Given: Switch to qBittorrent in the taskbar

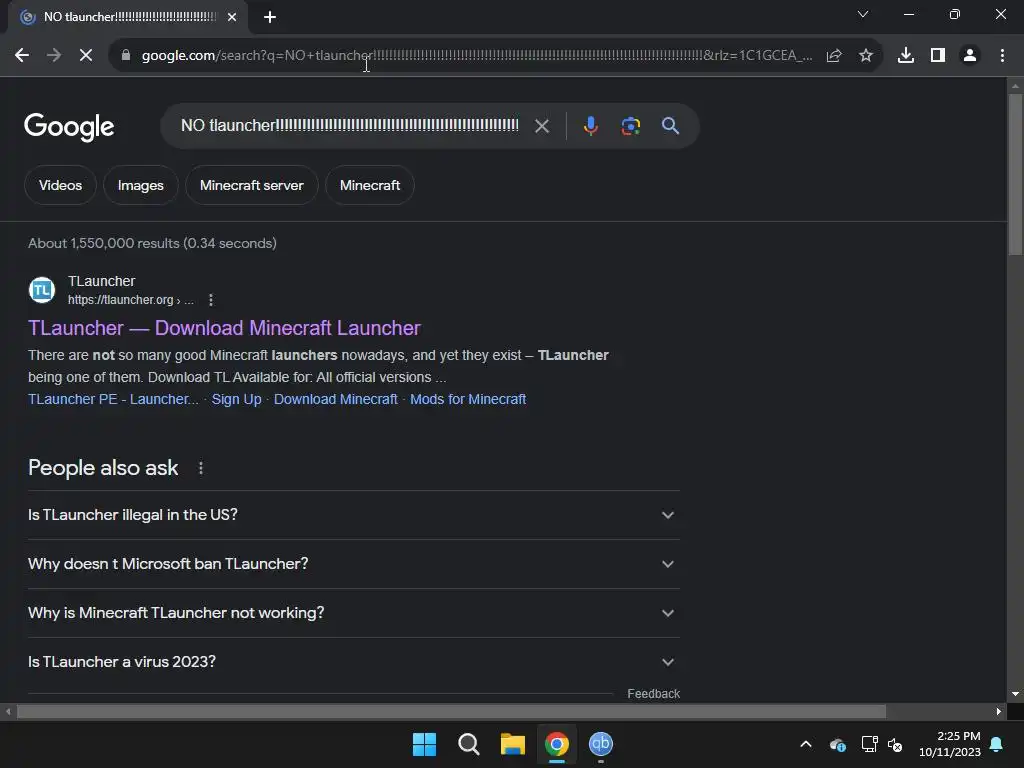Looking at the screenshot, I should (x=601, y=744).
